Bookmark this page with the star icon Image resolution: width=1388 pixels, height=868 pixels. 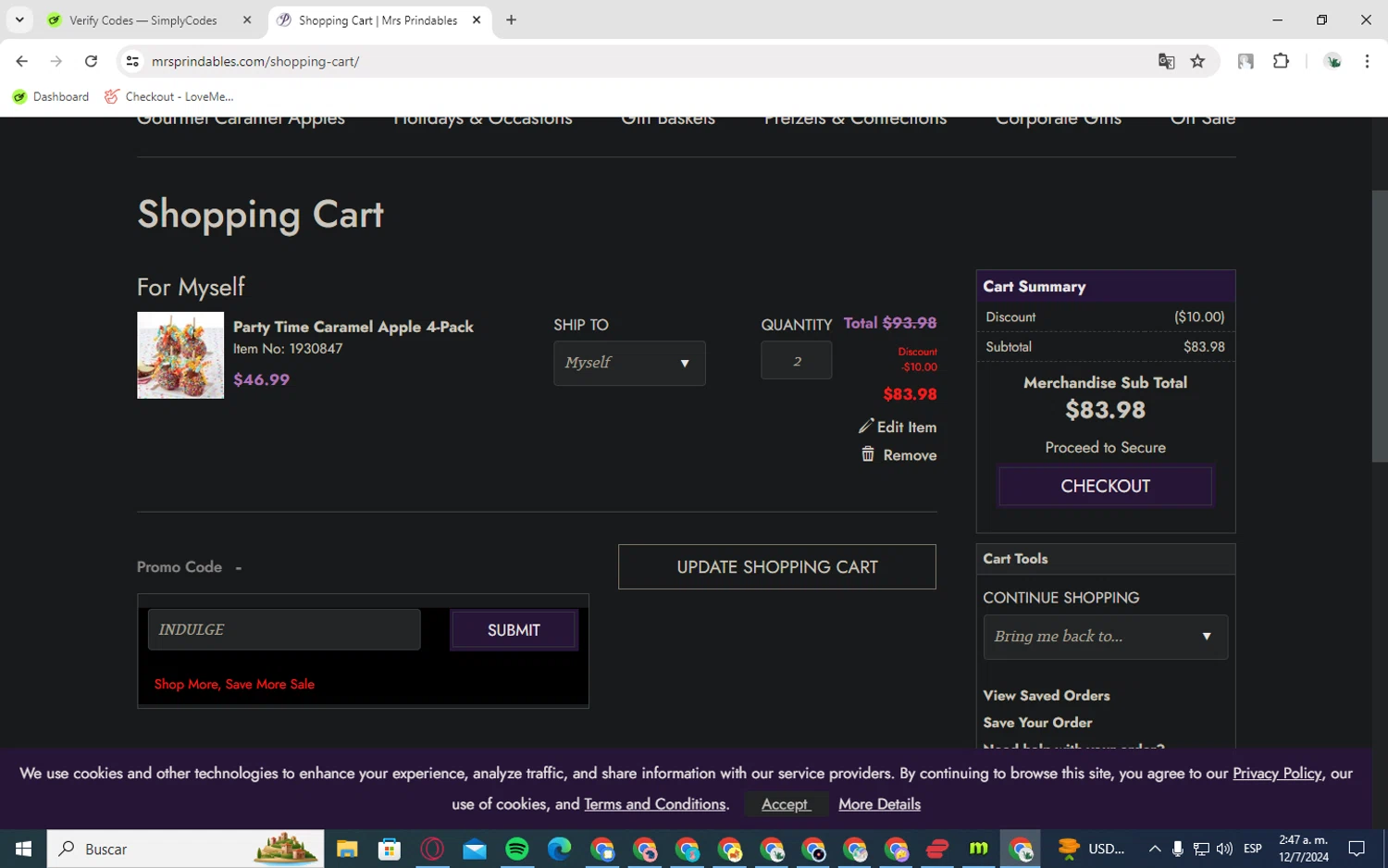tap(1197, 61)
